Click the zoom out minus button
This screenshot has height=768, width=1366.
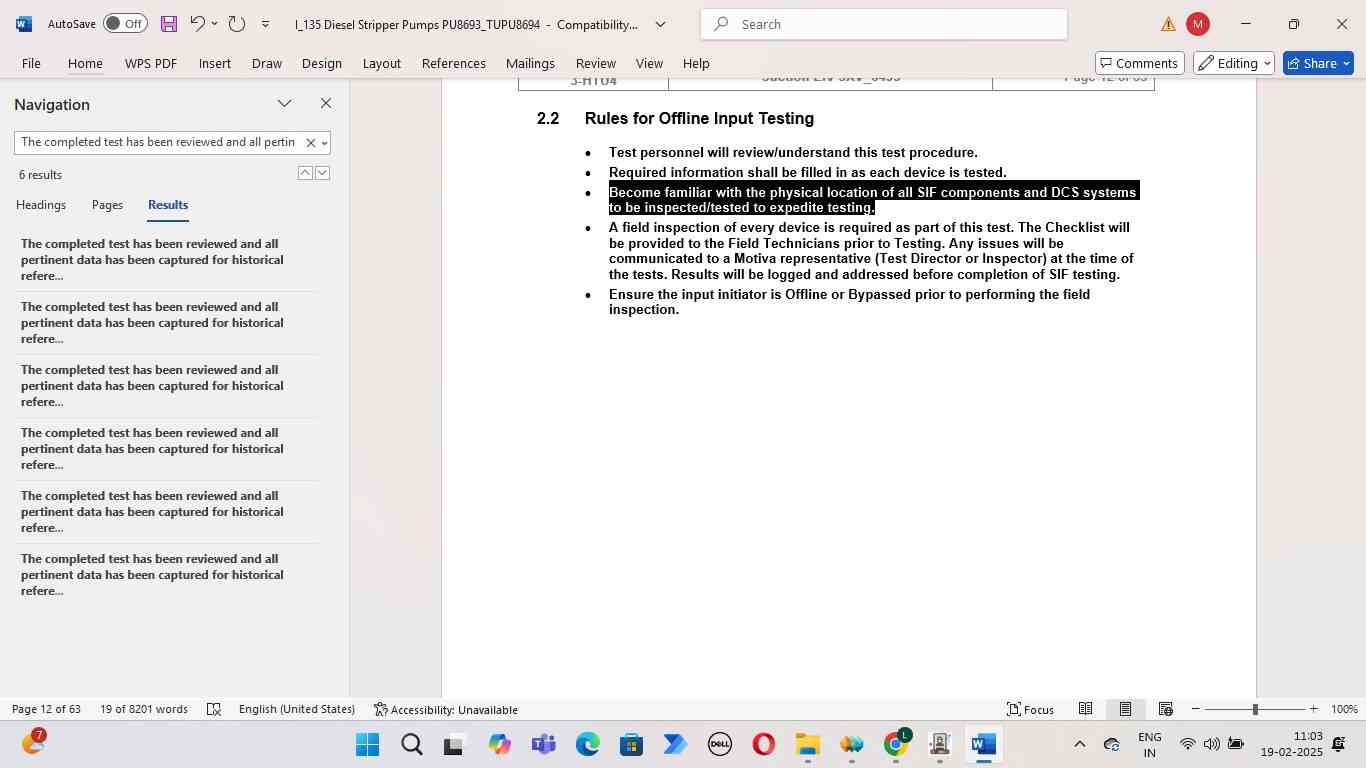point(1195,709)
